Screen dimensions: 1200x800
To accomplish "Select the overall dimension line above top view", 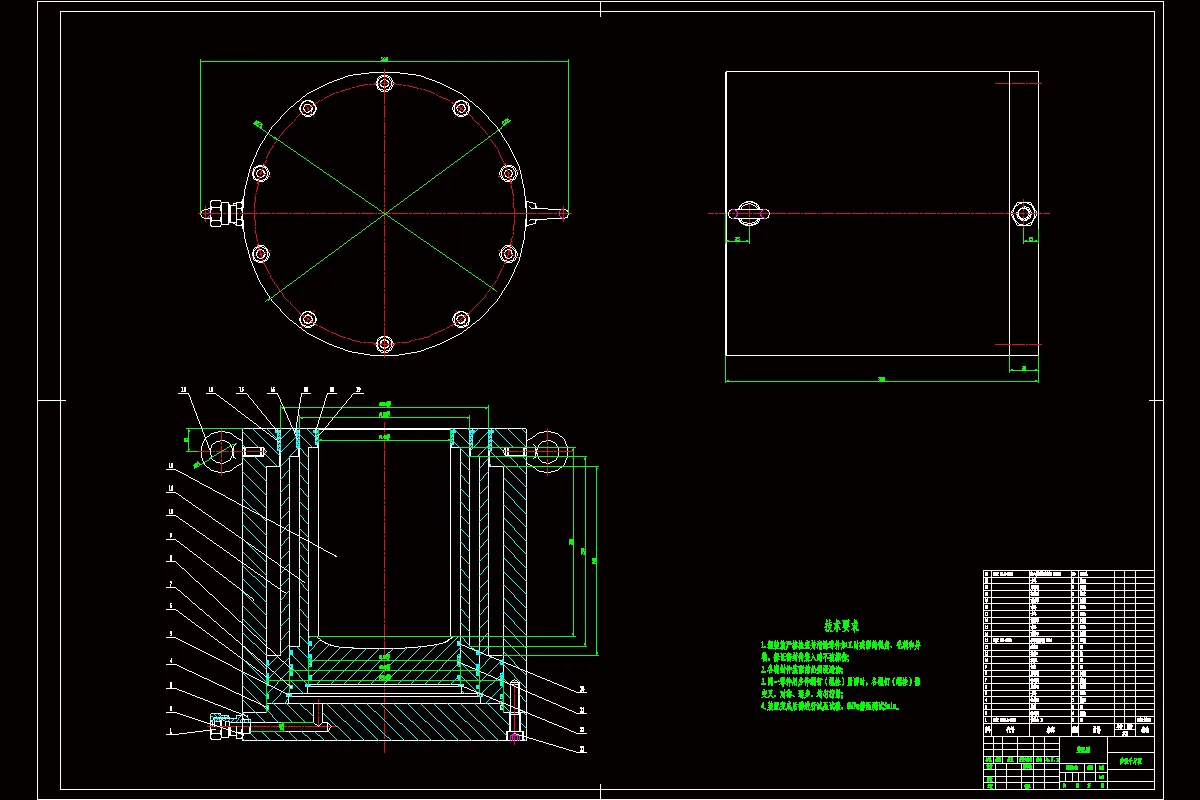I will pos(384,61).
